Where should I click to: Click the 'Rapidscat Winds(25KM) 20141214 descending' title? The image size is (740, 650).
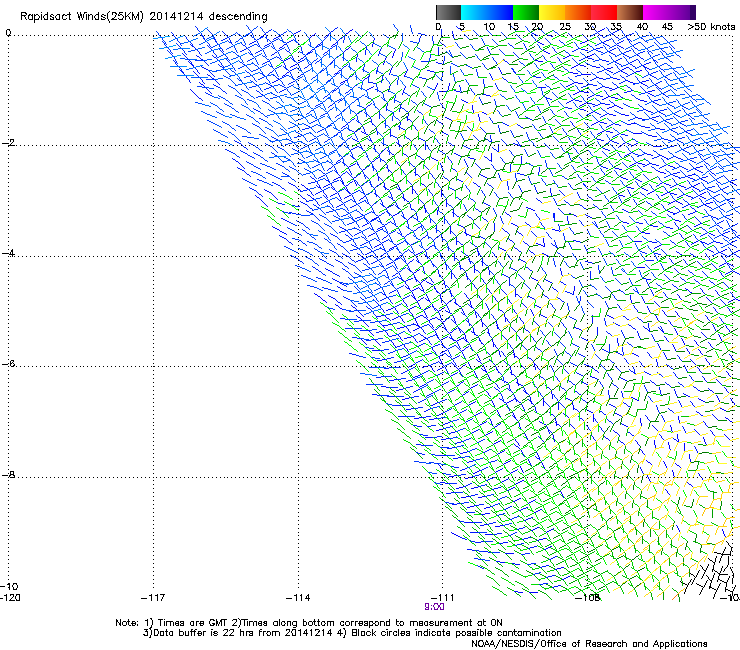coord(143,17)
